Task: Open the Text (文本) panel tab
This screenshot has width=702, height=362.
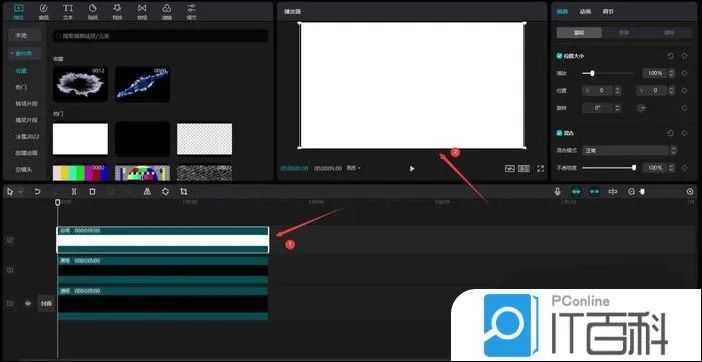Action: (x=68, y=12)
